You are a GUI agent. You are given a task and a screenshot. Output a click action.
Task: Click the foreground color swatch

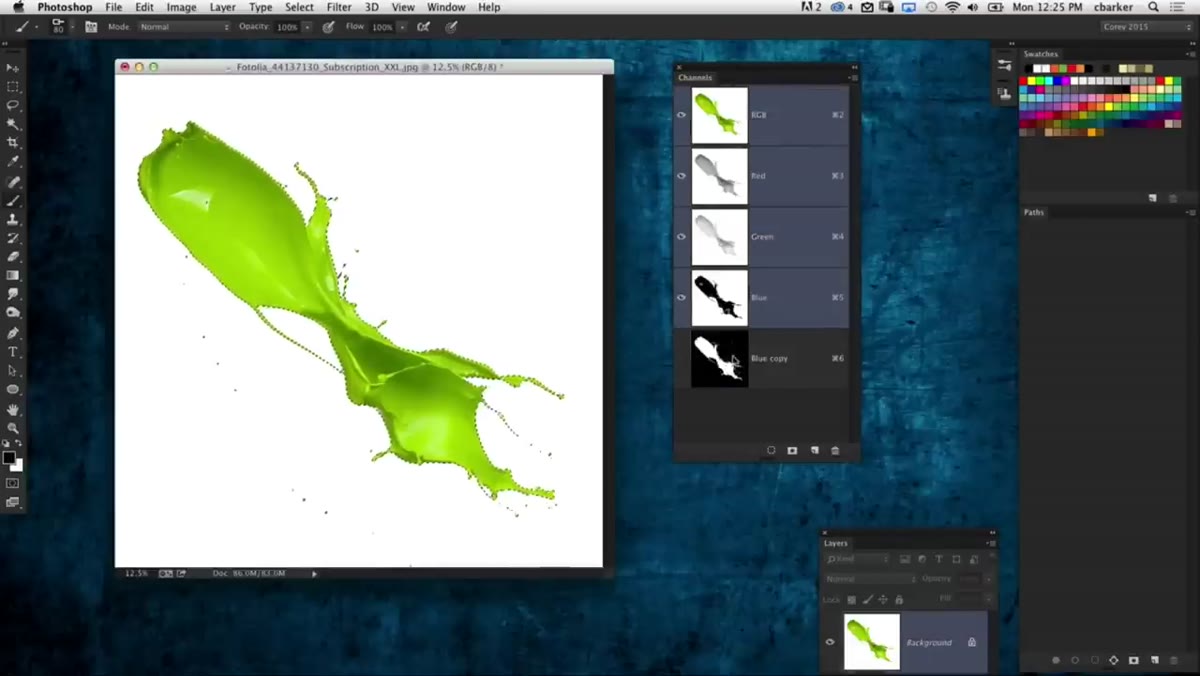coord(9,459)
